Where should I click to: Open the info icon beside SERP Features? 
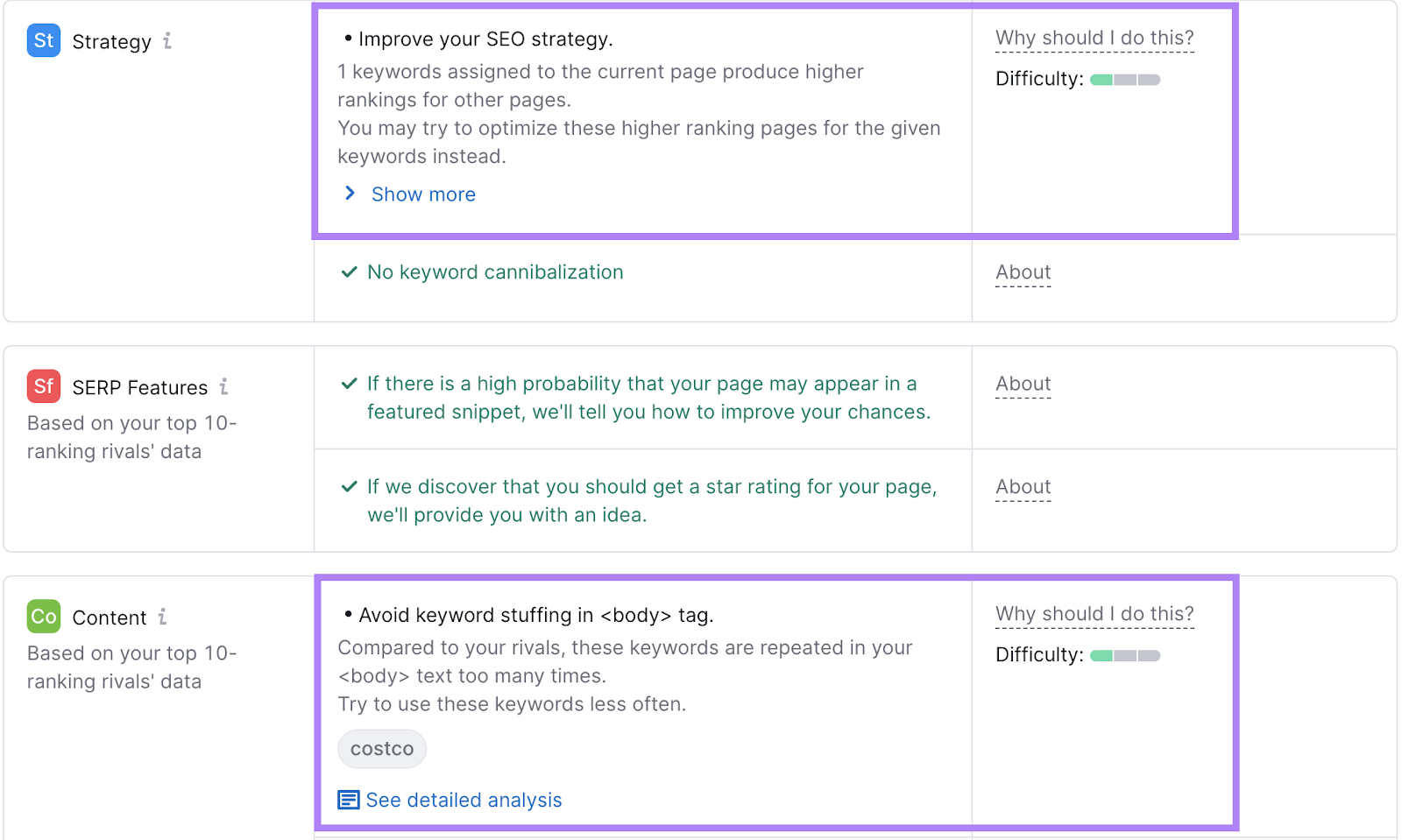[x=223, y=386]
